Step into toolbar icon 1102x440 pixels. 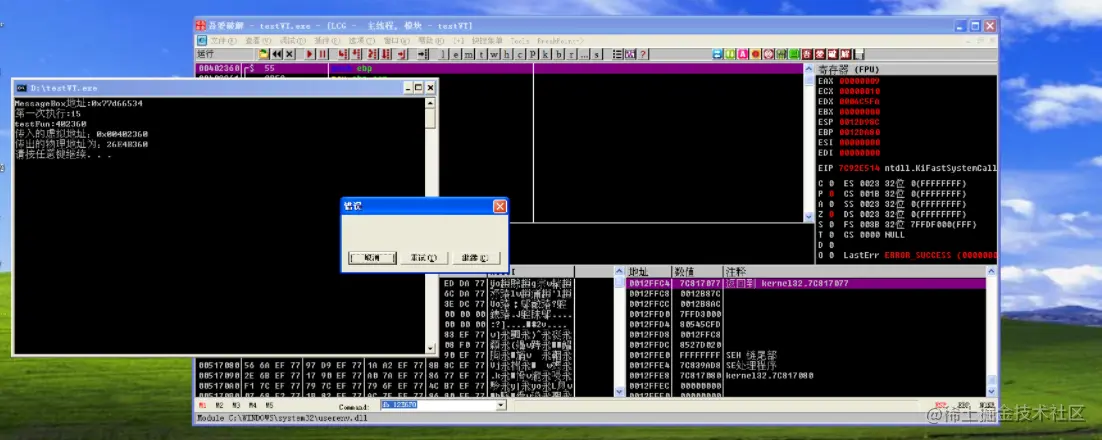pyautogui.click(x=342, y=54)
